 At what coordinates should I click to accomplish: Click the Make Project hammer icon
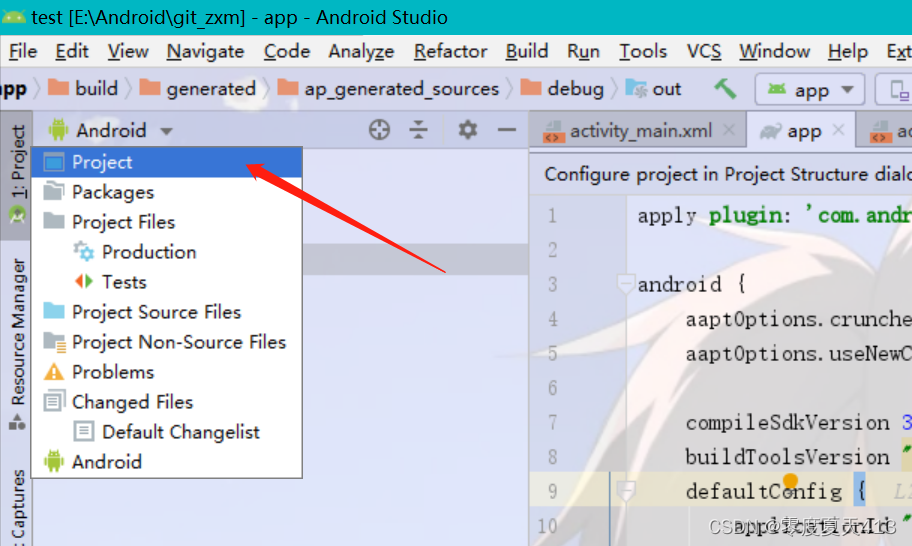click(x=725, y=89)
